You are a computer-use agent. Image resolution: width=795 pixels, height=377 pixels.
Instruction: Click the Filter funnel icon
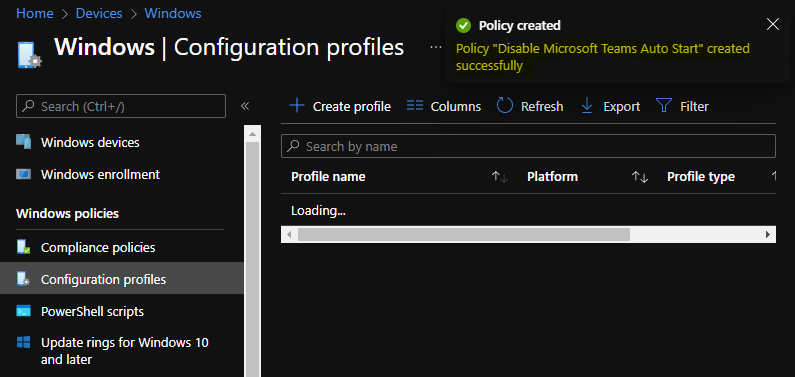[664, 106]
